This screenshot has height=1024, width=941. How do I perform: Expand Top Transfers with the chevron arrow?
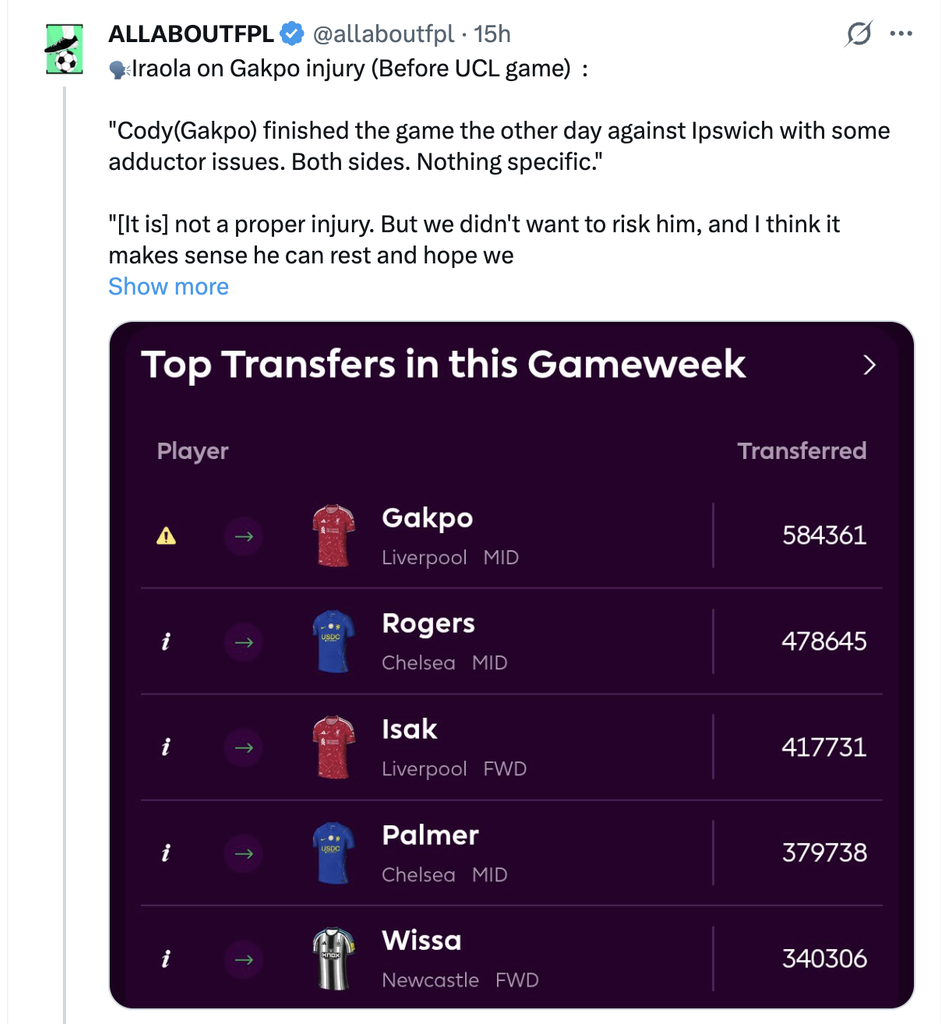869,365
